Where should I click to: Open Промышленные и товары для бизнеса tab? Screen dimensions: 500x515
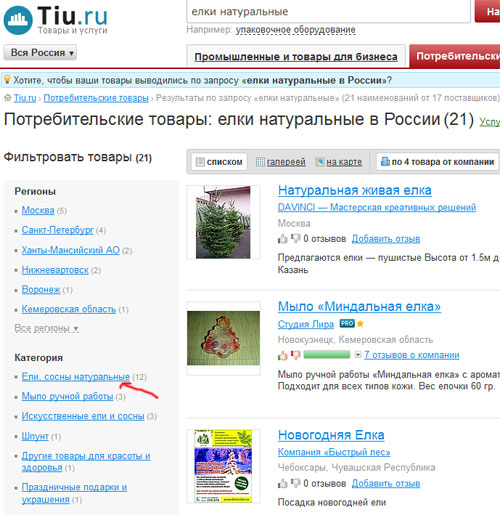(x=296, y=57)
